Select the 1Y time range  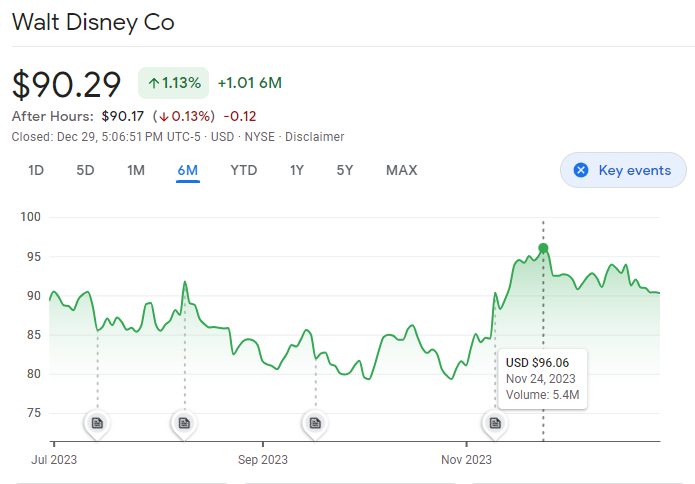[297, 170]
